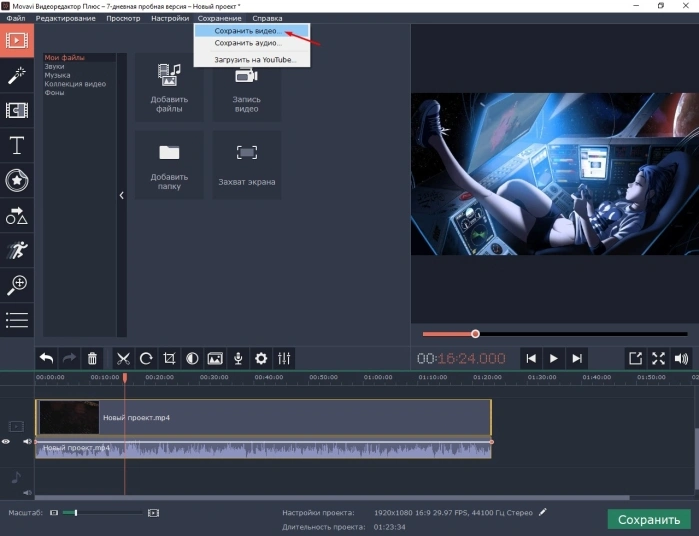Detach the player to separate window
This screenshot has width=699, height=536.
[x=635, y=358]
